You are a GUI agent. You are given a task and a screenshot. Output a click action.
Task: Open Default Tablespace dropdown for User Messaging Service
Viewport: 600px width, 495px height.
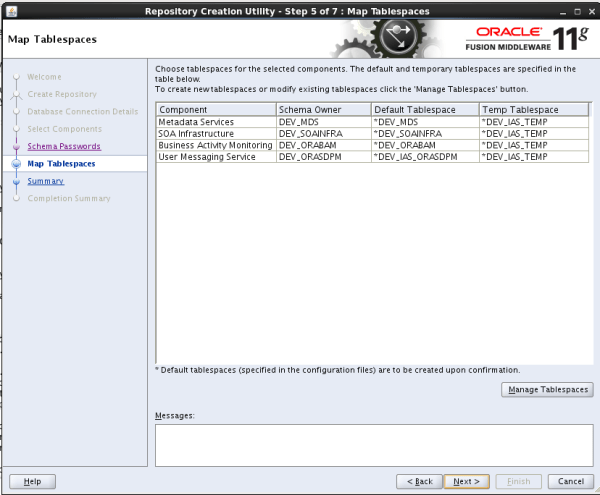424,157
